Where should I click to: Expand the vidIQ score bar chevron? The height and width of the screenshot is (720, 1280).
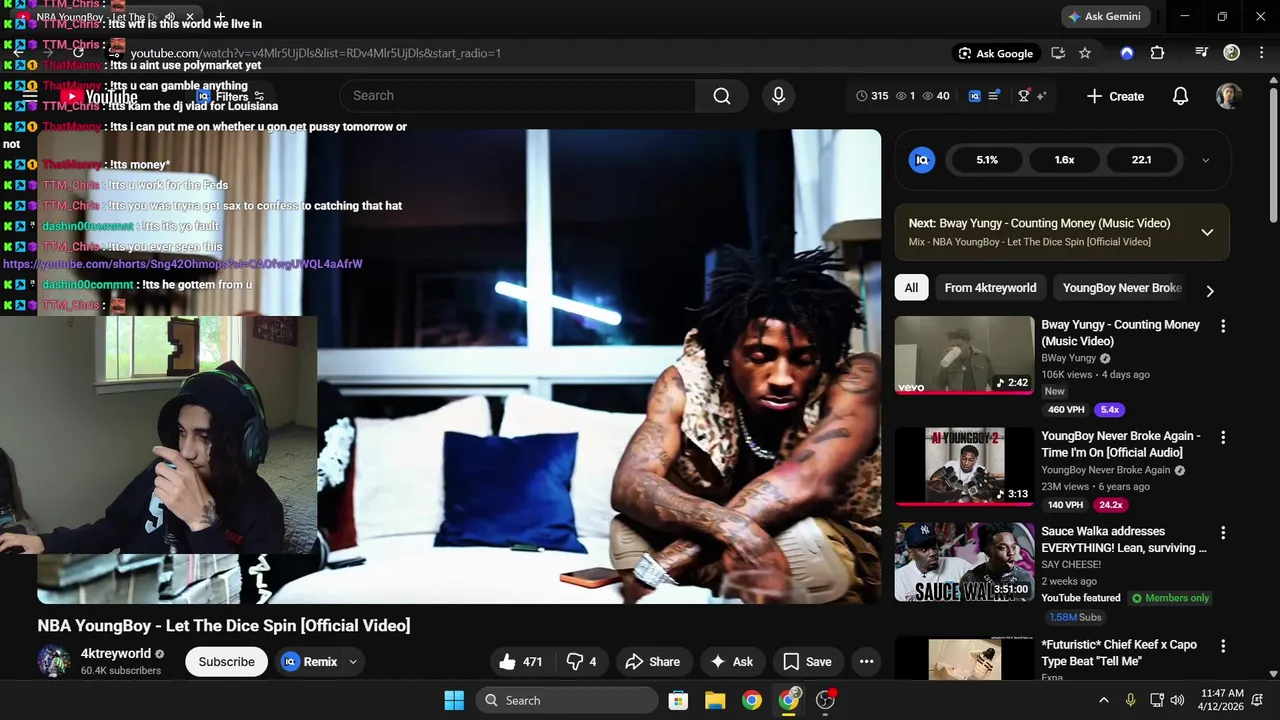click(x=1205, y=160)
